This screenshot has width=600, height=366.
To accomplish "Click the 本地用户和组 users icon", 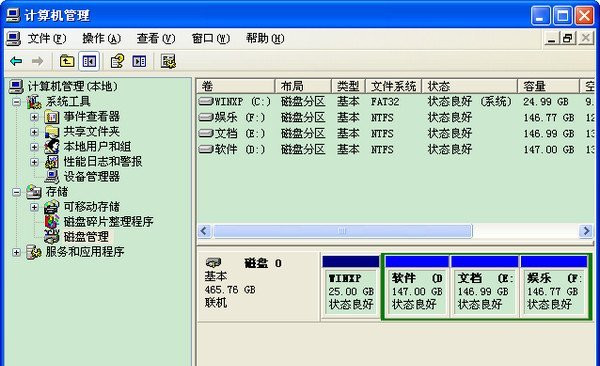I will click(x=52, y=147).
